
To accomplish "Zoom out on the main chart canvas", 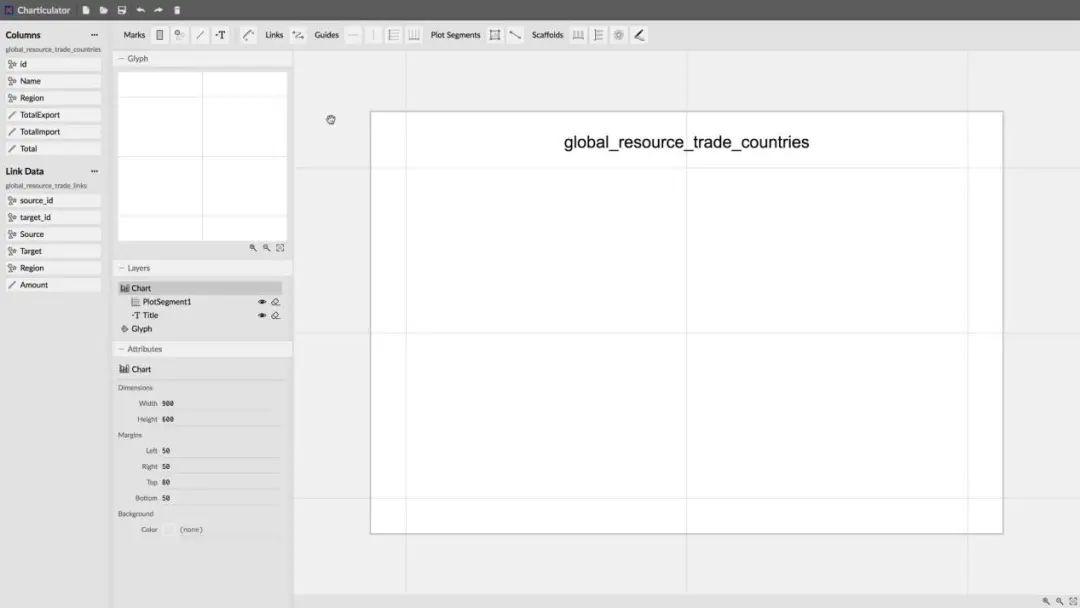I will pyautogui.click(x=1060, y=601).
